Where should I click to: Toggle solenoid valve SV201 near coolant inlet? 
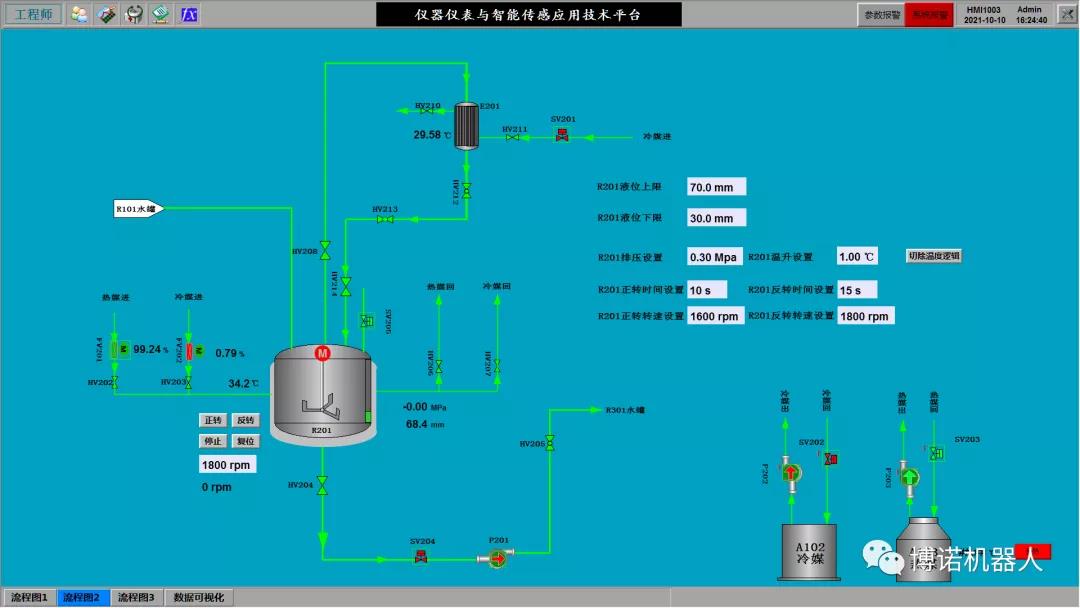[x=562, y=135]
